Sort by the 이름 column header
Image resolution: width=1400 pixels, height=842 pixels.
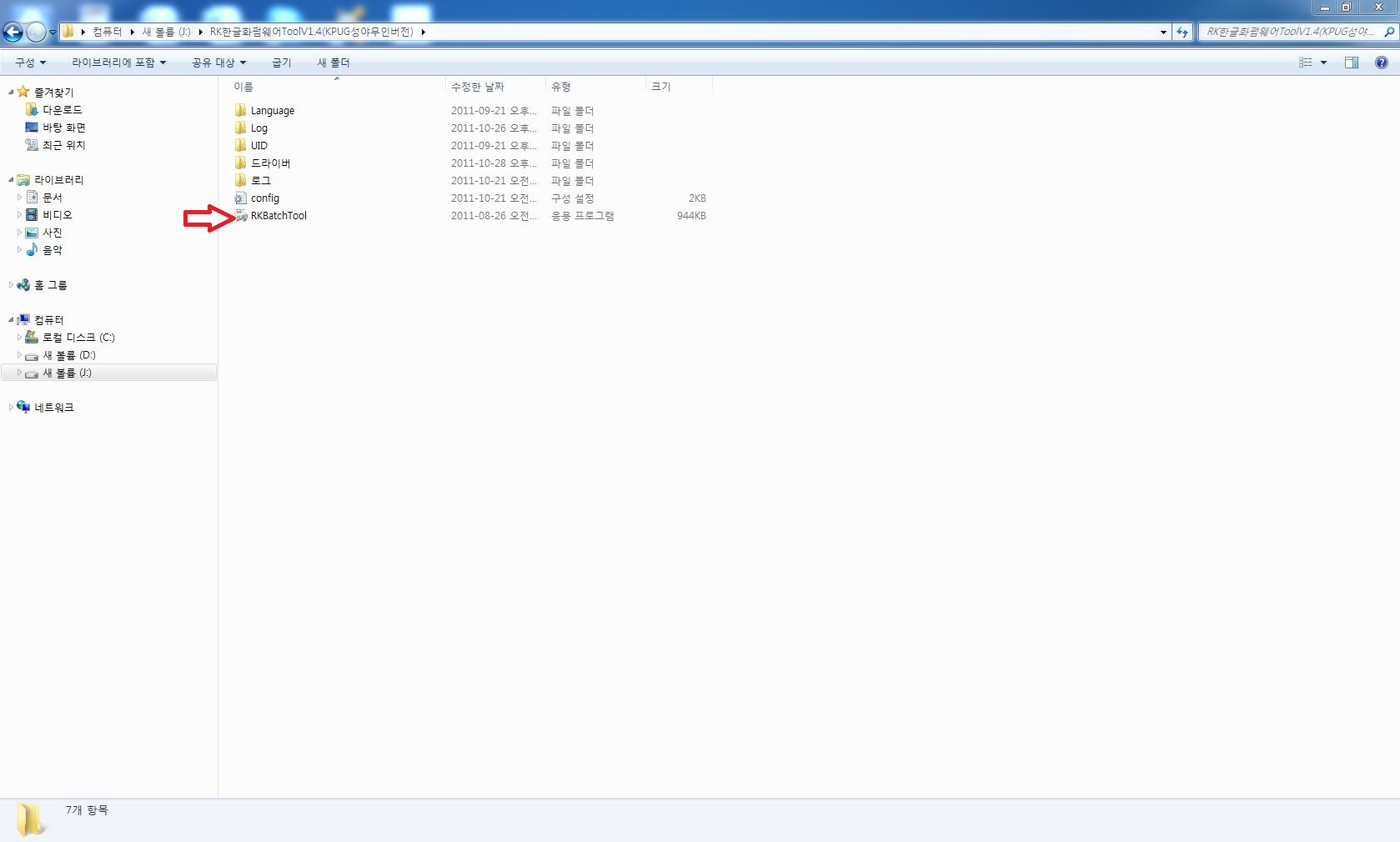click(243, 87)
